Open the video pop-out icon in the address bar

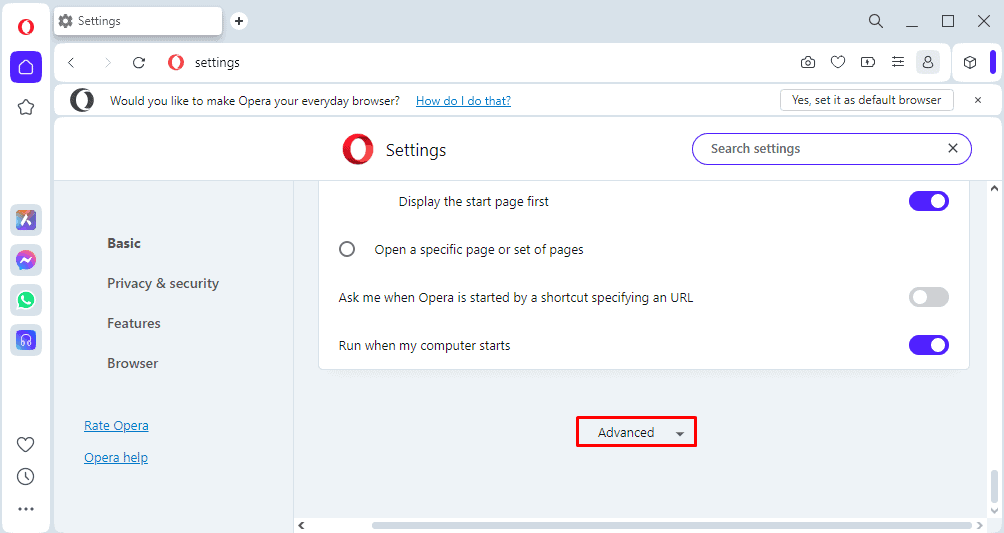pos(868,62)
